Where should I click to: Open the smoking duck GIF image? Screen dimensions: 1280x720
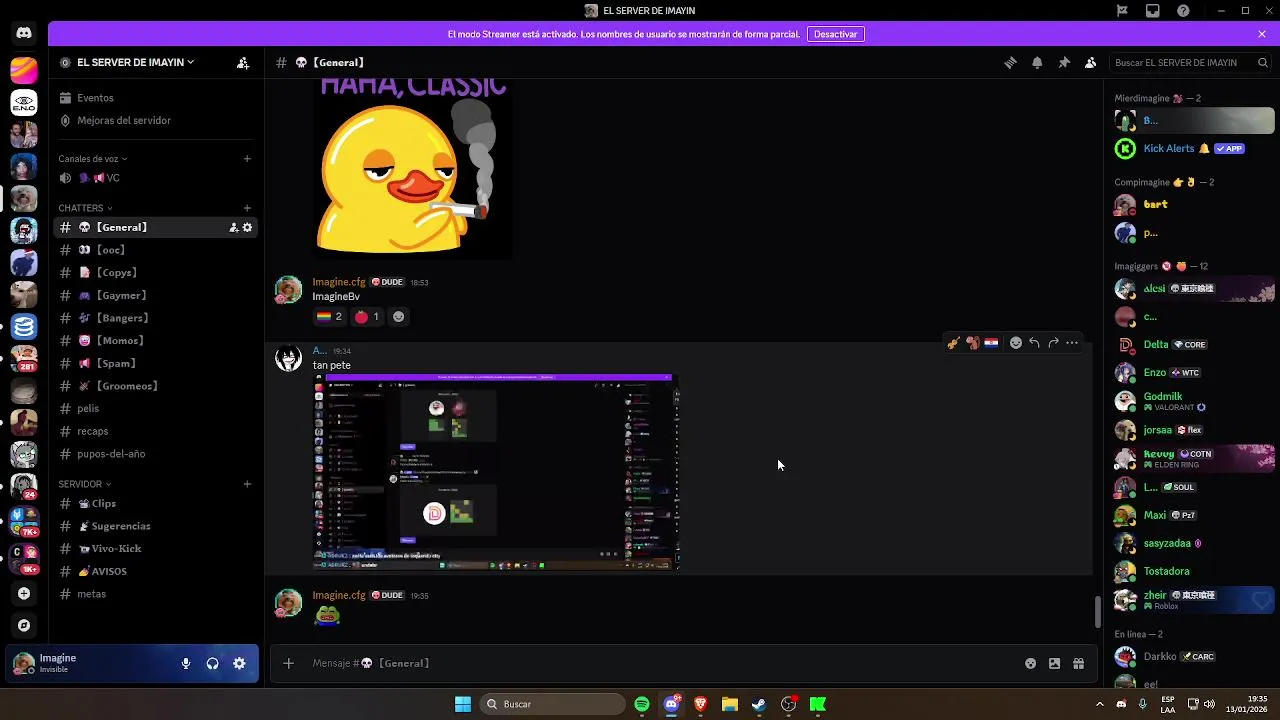pos(412,167)
